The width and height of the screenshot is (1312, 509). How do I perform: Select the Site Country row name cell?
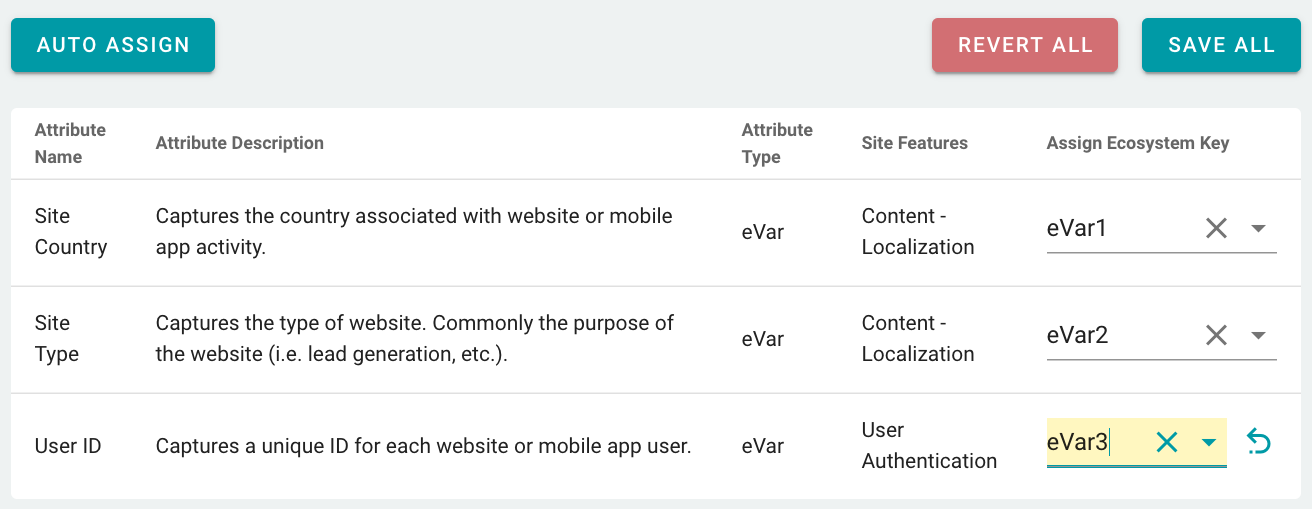pyautogui.click(x=71, y=231)
